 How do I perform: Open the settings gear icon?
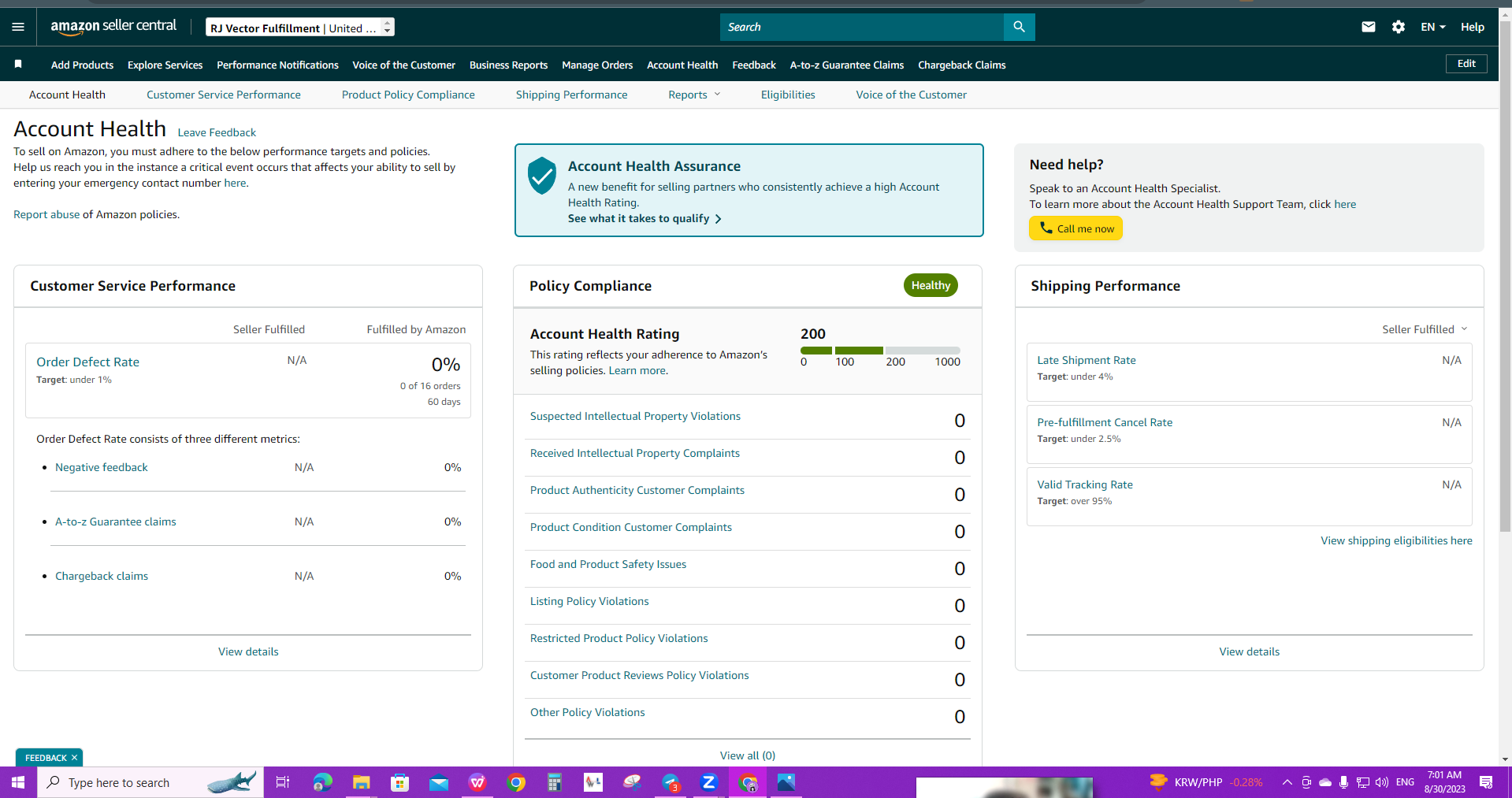pyautogui.click(x=1399, y=27)
